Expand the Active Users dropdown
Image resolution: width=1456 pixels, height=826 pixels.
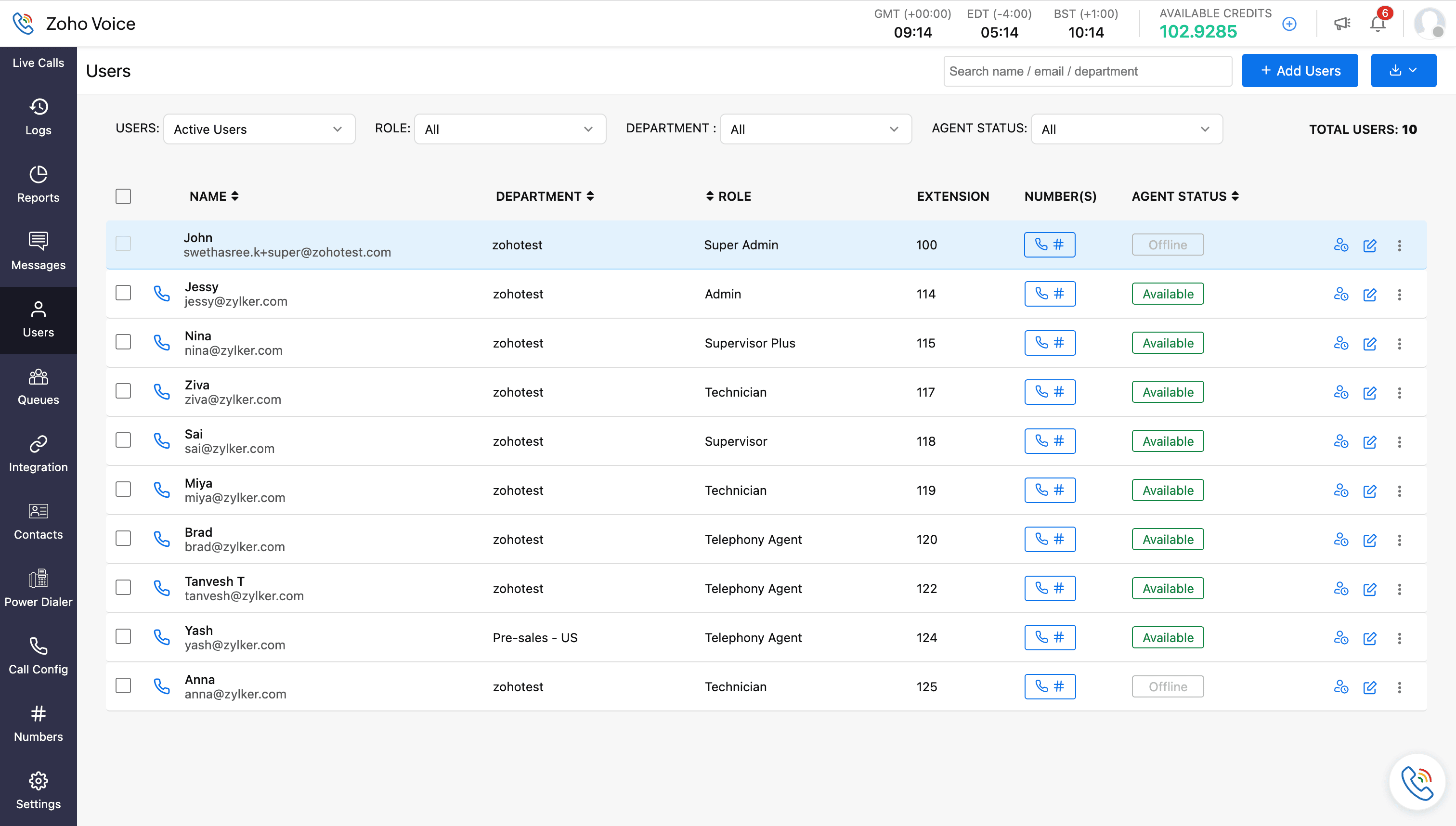pos(260,129)
